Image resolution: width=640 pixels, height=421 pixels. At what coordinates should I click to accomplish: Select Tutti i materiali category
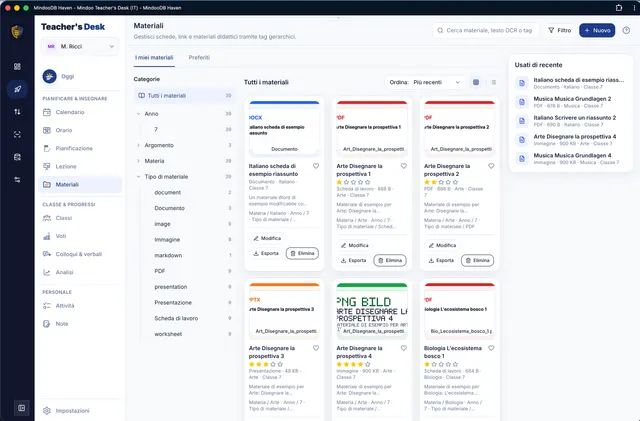point(184,96)
